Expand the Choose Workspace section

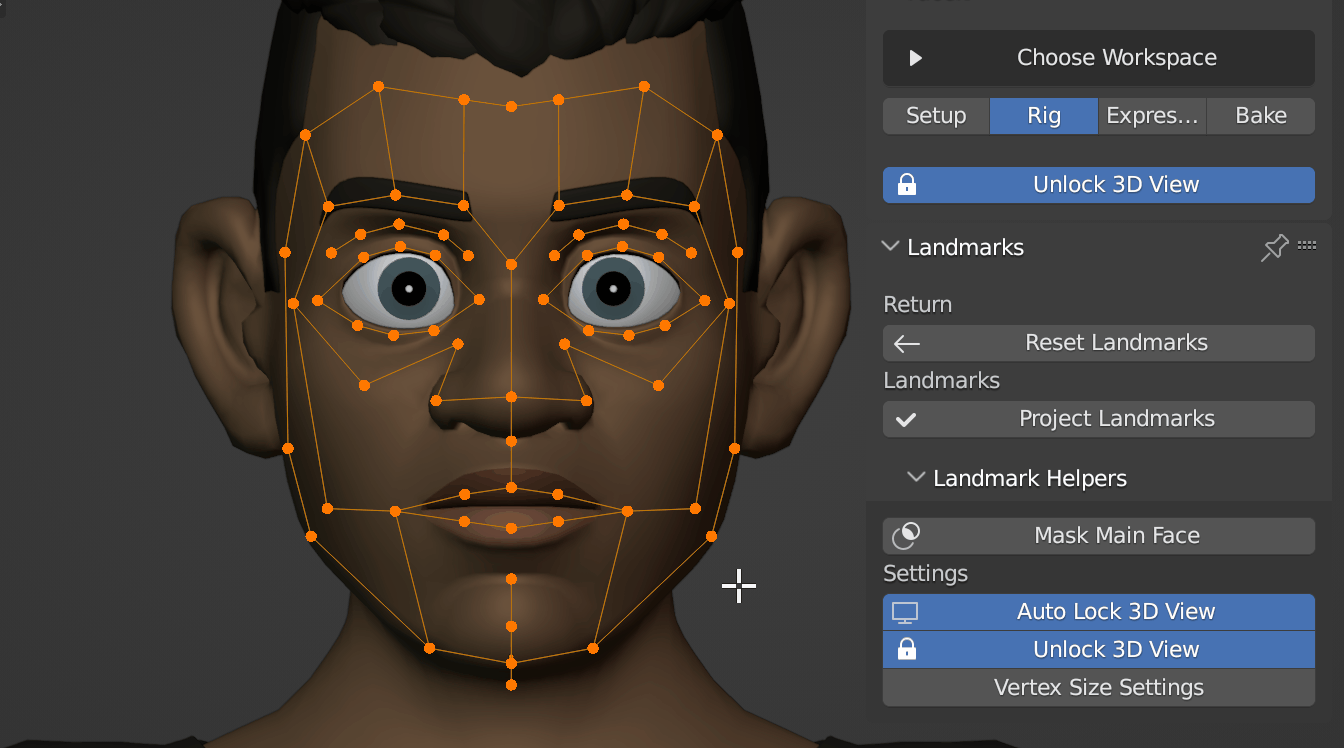point(1099,58)
